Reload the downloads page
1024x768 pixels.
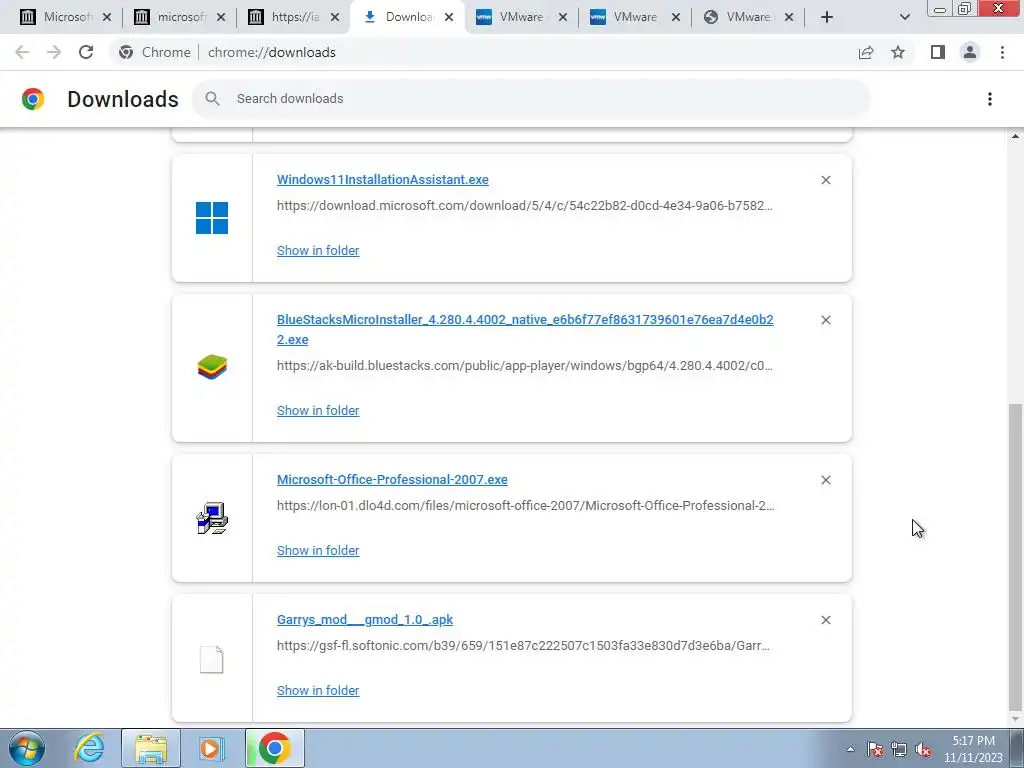(86, 52)
